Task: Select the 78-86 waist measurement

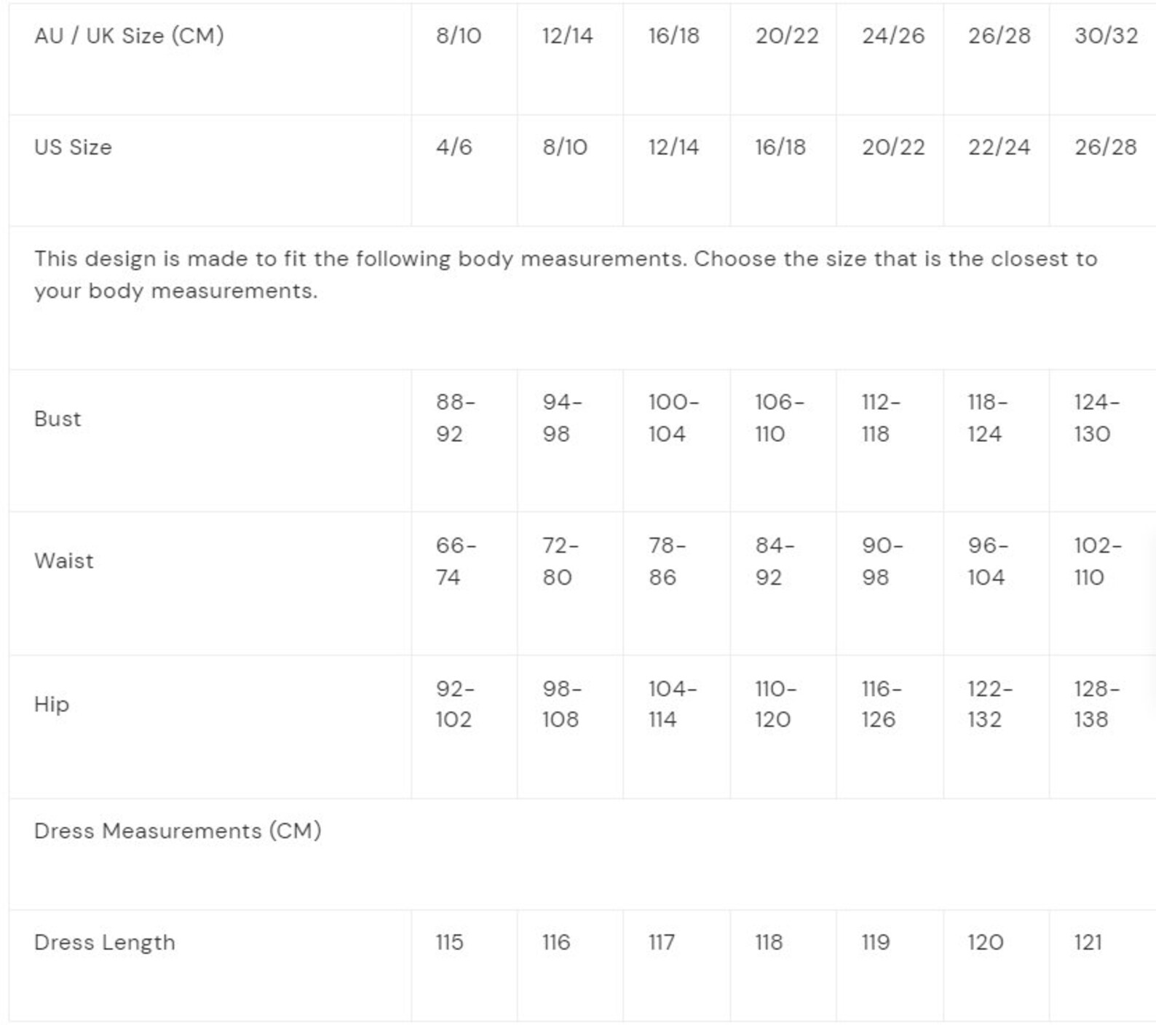Action: (x=668, y=561)
